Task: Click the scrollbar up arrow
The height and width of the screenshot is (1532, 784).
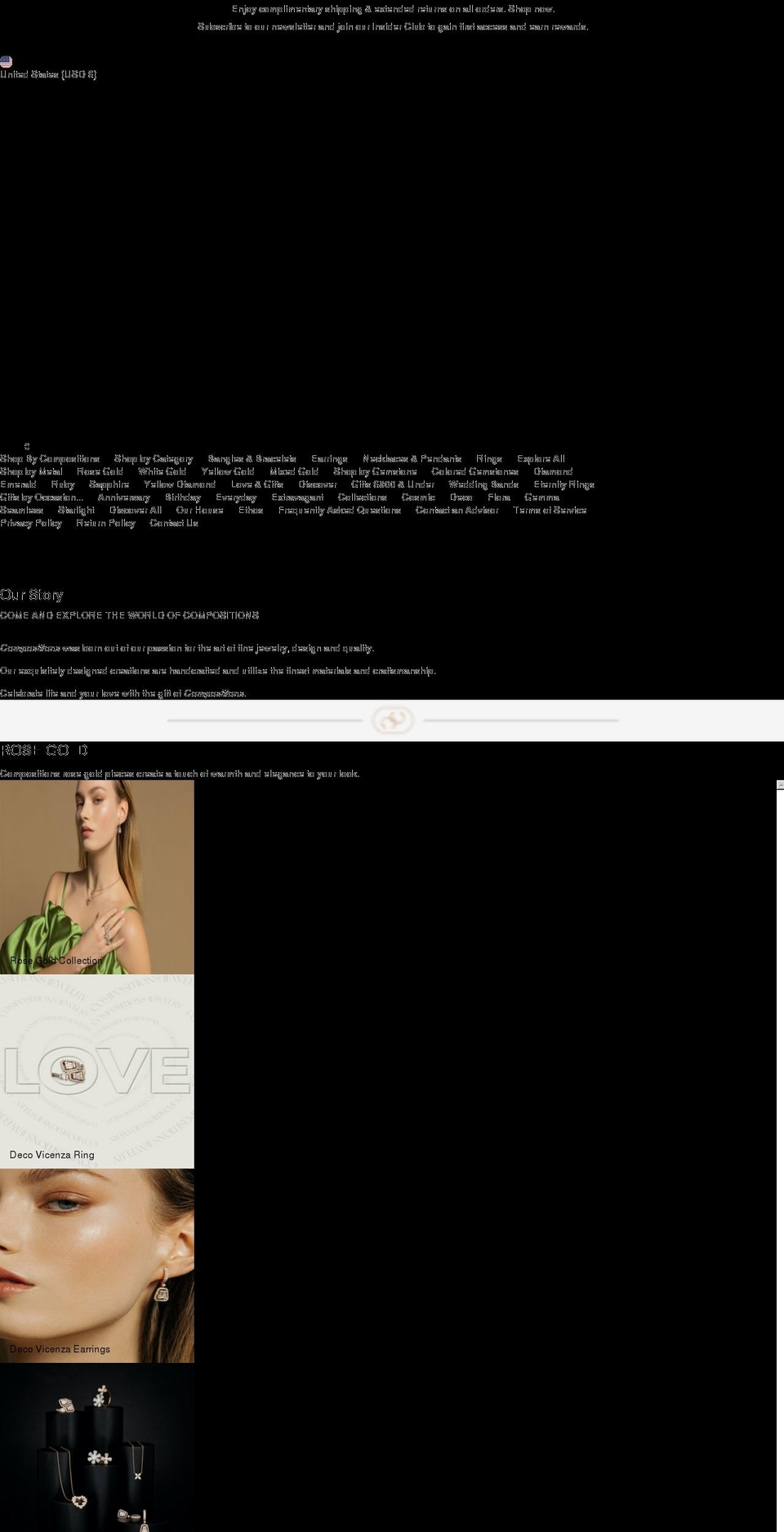Action: (780, 784)
